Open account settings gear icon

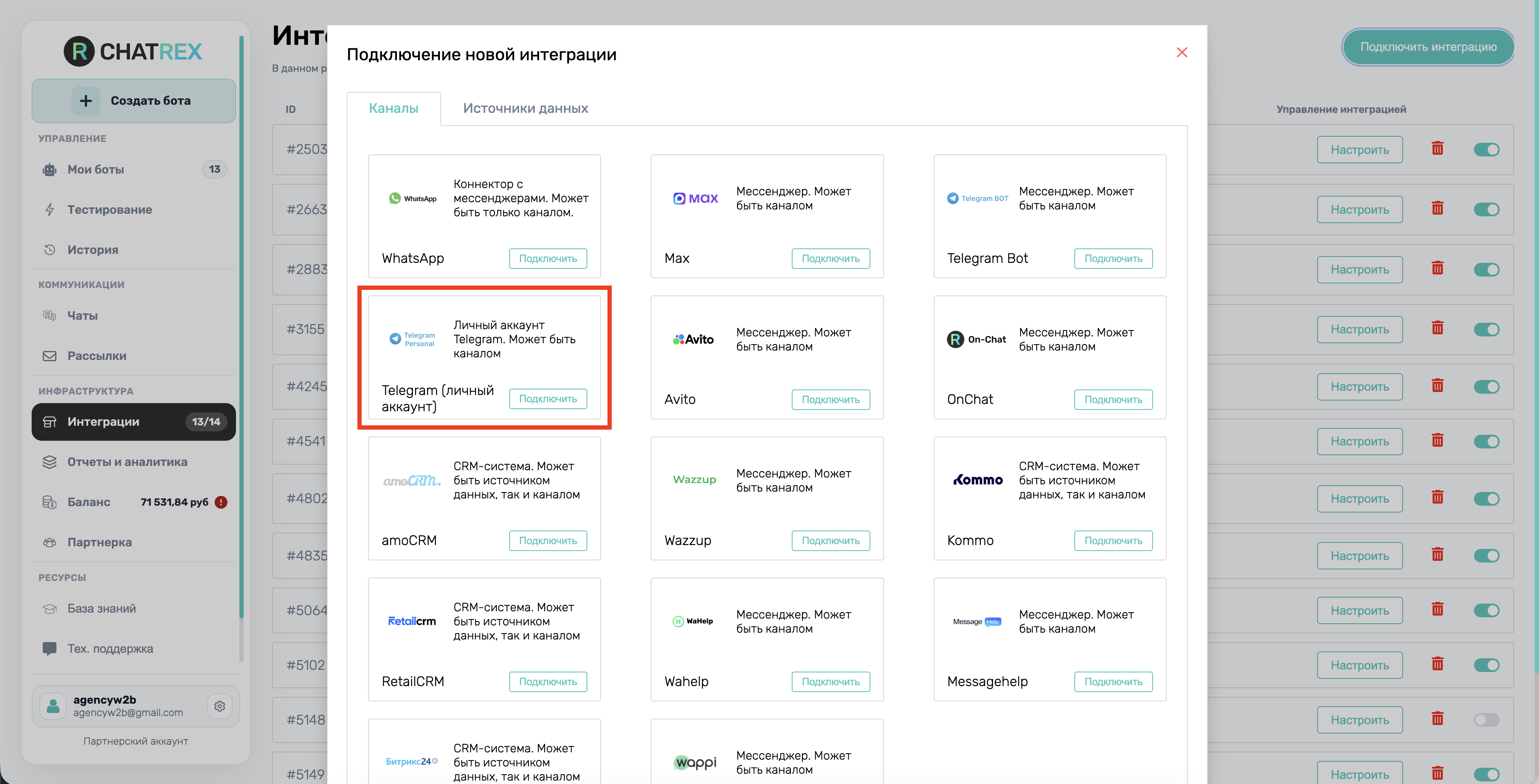pos(219,706)
